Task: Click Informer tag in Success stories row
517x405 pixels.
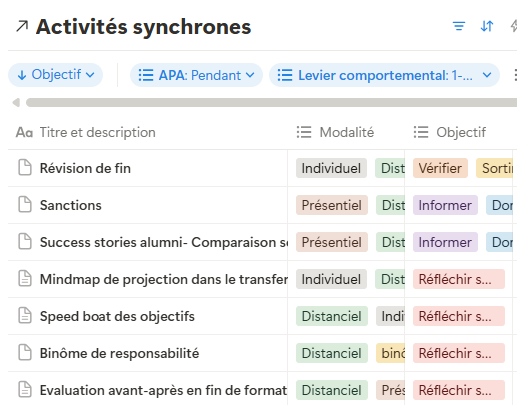Action: pyautogui.click(x=445, y=242)
